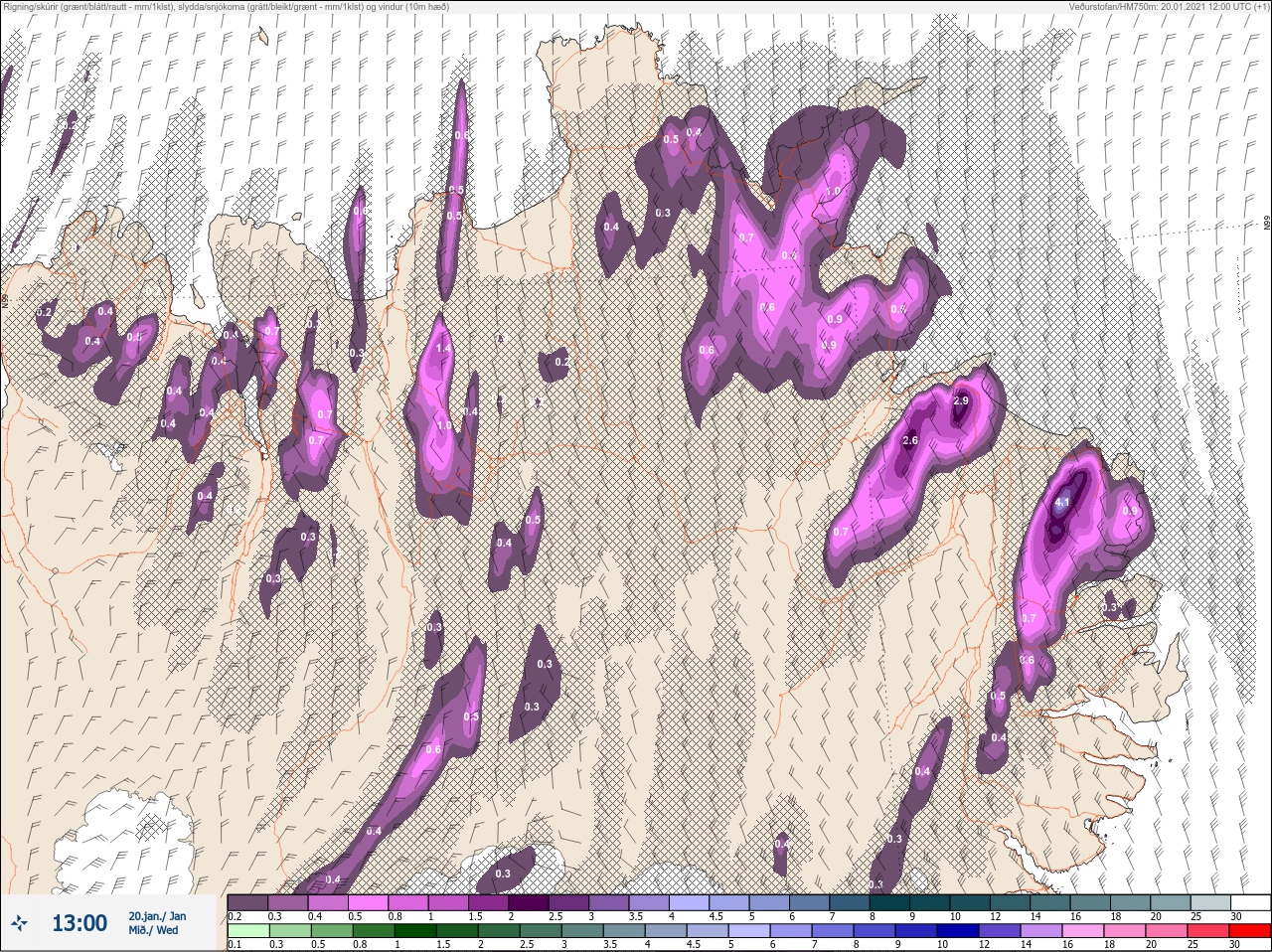
Task: Click the 4.1 precipitation value on the map
Action: pos(1061,503)
